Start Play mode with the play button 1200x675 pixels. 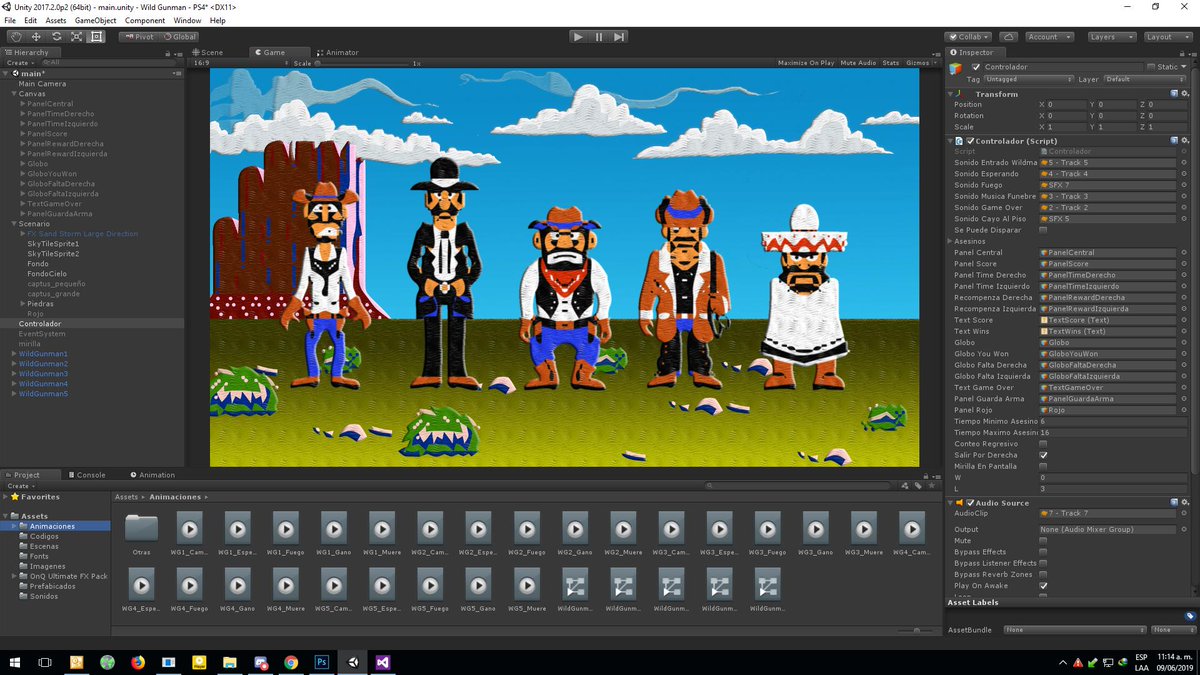578,36
